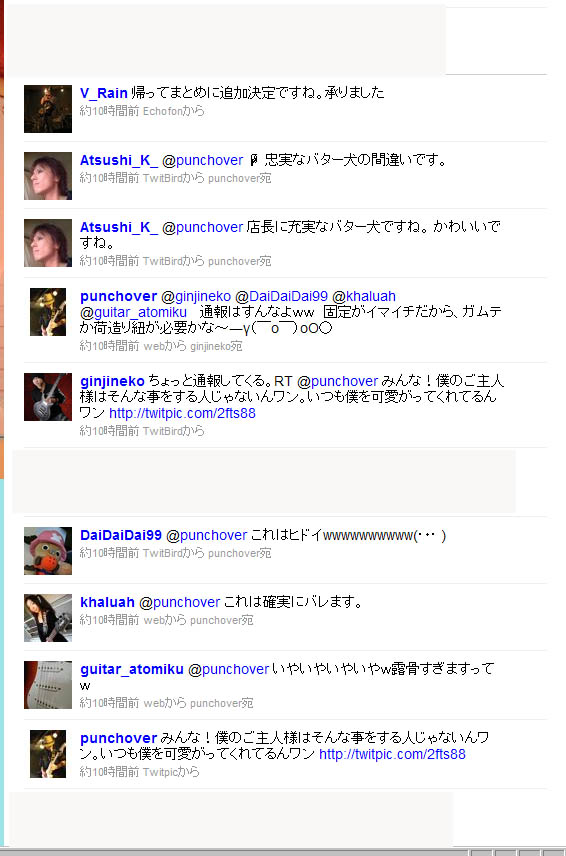Open the @guitar_atomiku mention link
566x856 pixels.
[133, 312]
